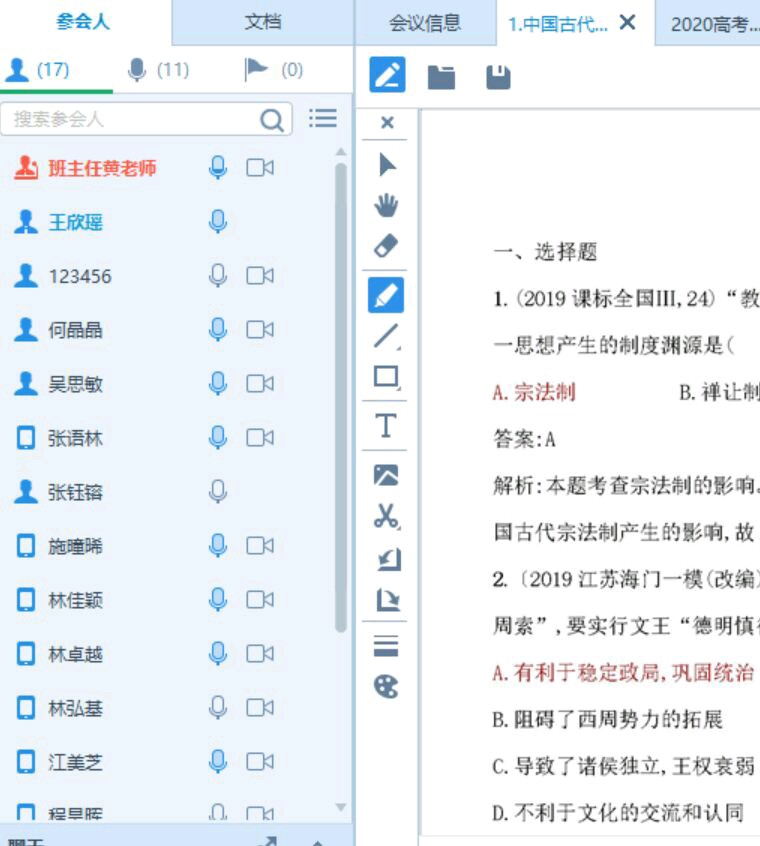Select the arrow pointer tool

(x=387, y=166)
